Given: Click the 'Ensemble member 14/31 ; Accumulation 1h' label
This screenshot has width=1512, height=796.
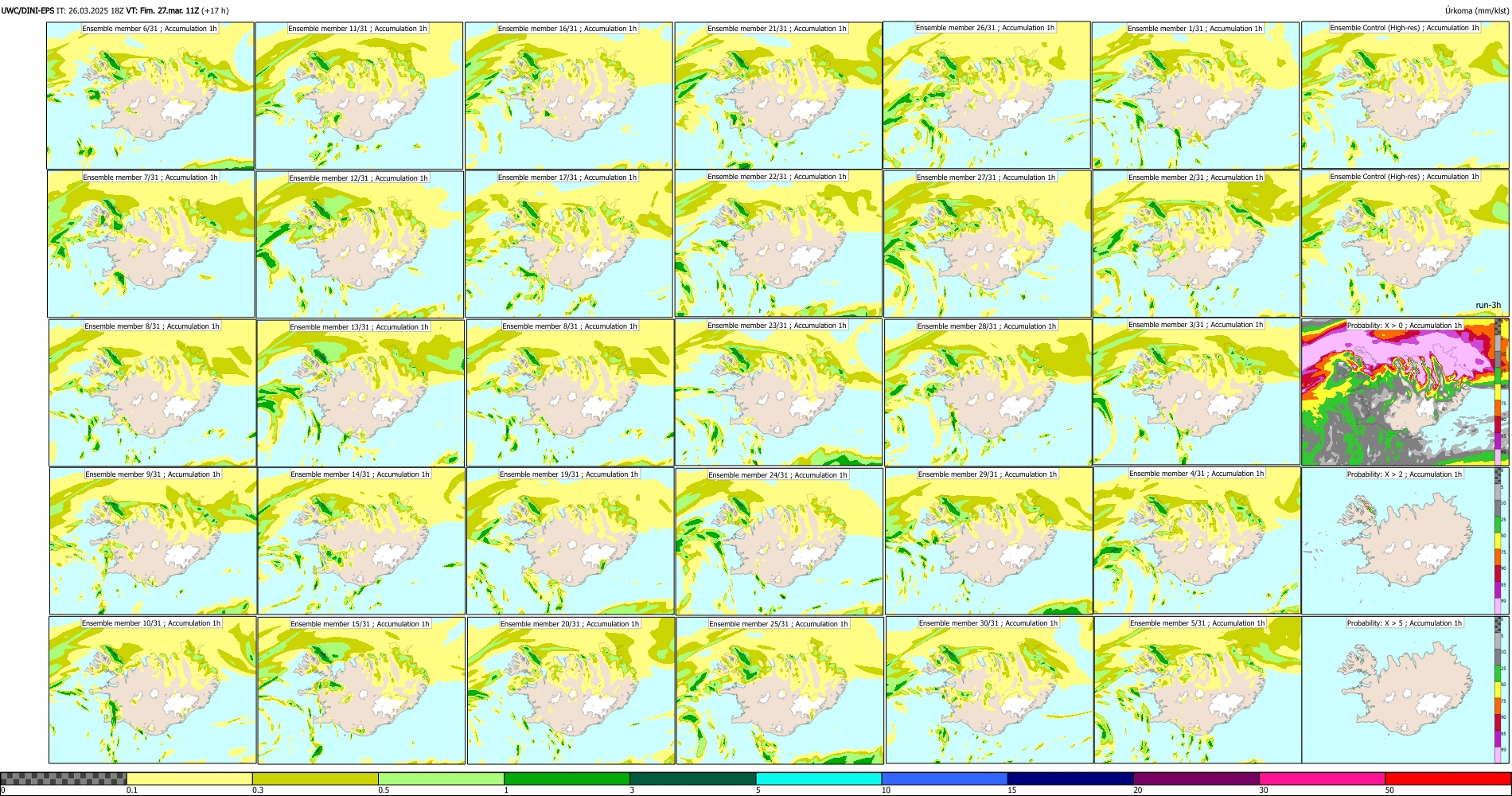Looking at the screenshot, I should [x=360, y=474].
